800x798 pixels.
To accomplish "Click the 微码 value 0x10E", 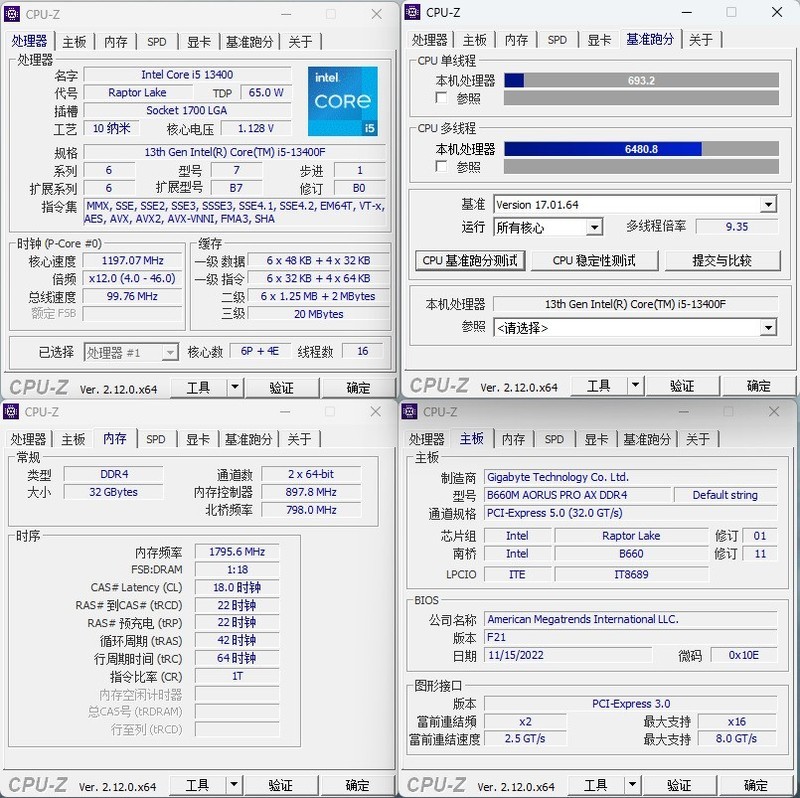I will 743,655.
